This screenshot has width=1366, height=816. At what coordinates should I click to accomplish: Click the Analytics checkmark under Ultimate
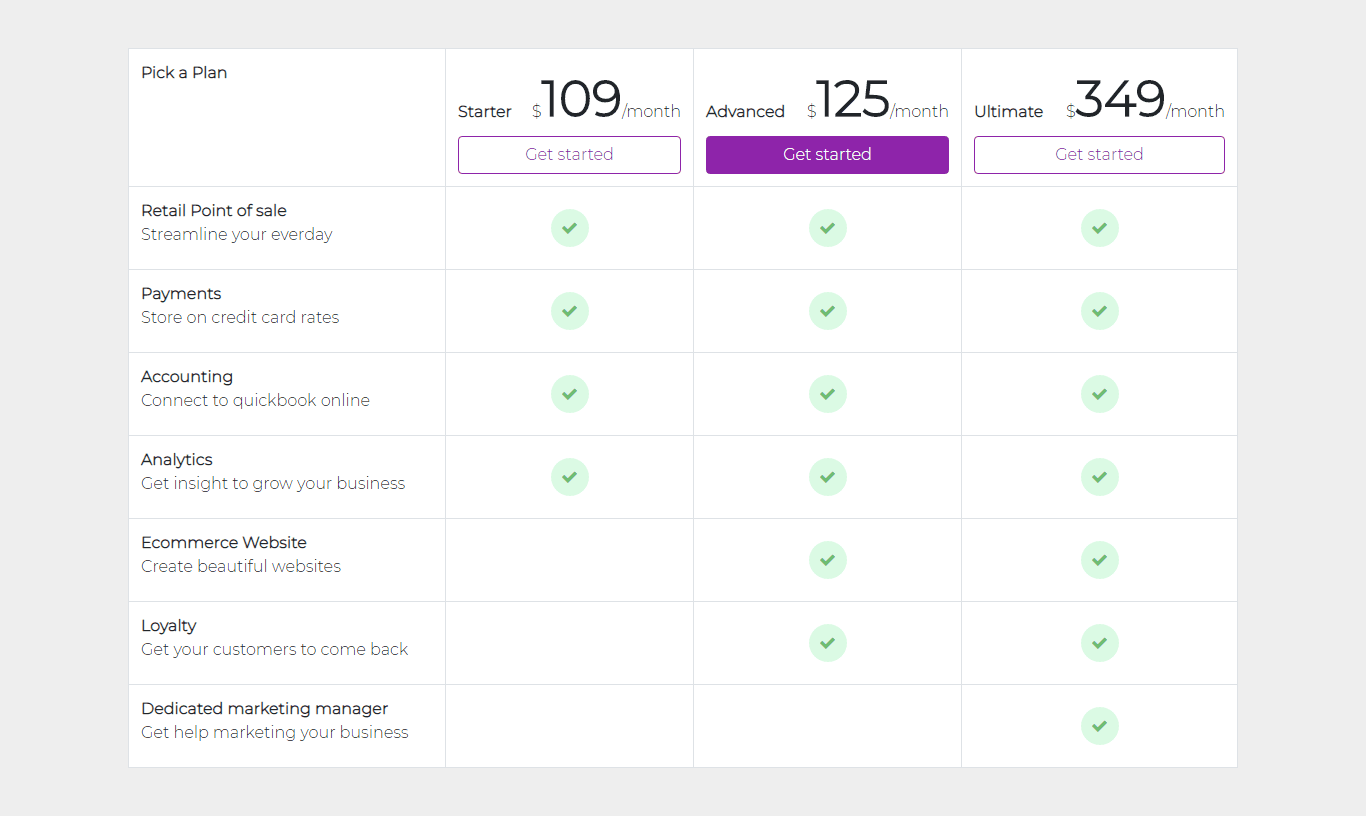pos(1099,477)
